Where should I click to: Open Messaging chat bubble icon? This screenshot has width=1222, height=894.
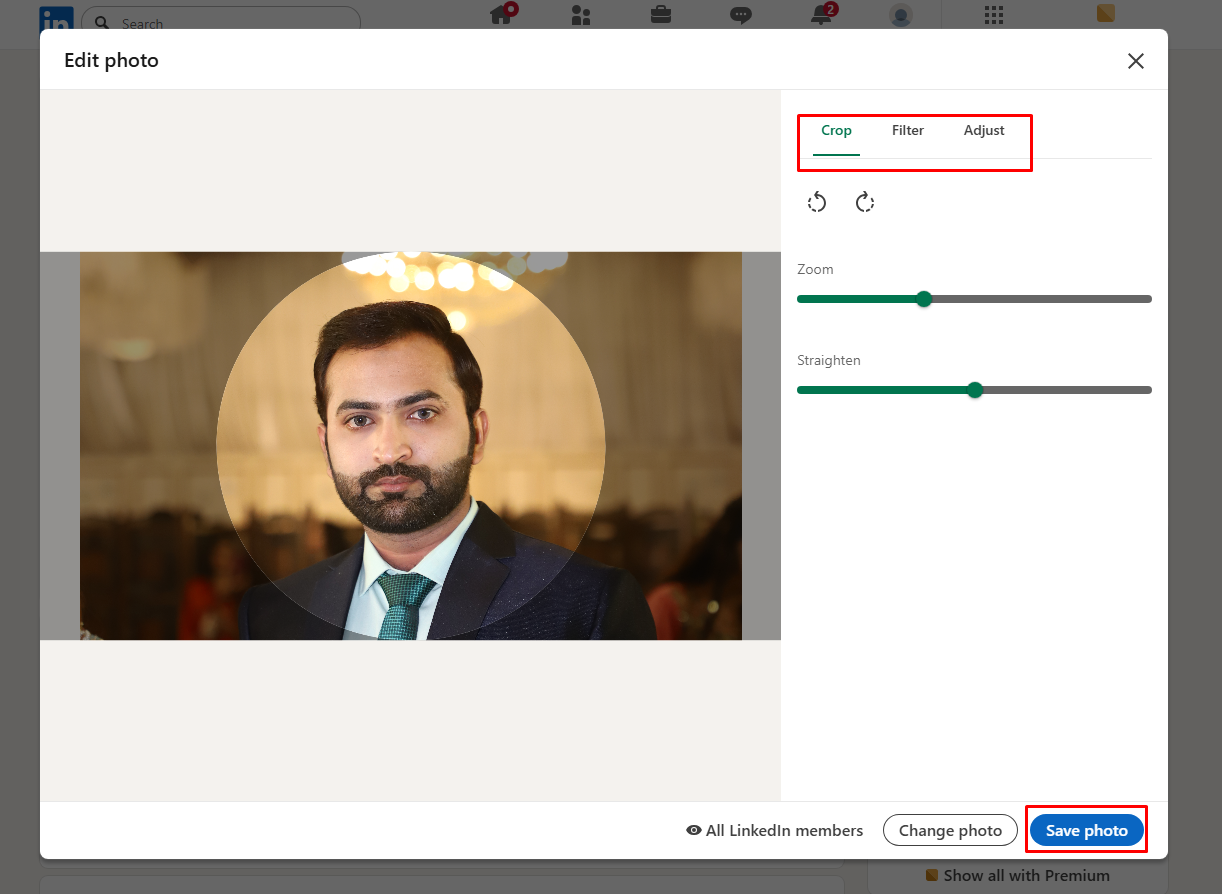point(741,15)
